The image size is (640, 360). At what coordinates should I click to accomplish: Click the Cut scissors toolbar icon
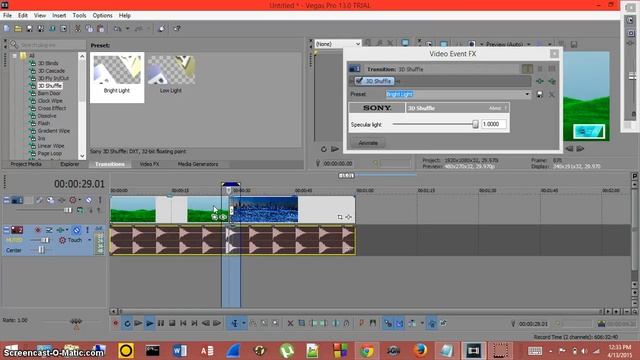pos(77,29)
